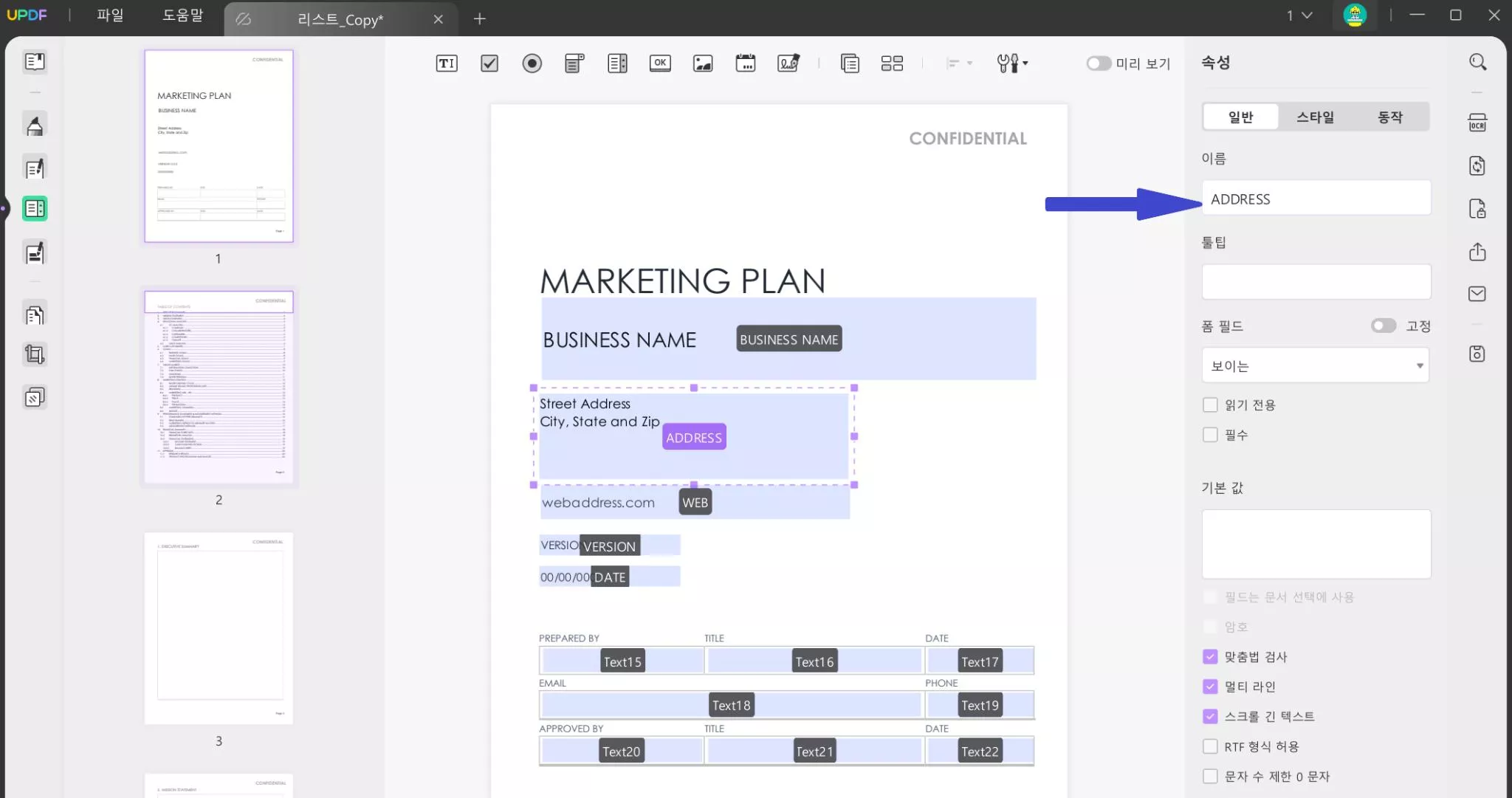The width and height of the screenshot is (1512, 798).
Task: Open the 보이는 visibility dropdown
Action: coord(1316,365)
